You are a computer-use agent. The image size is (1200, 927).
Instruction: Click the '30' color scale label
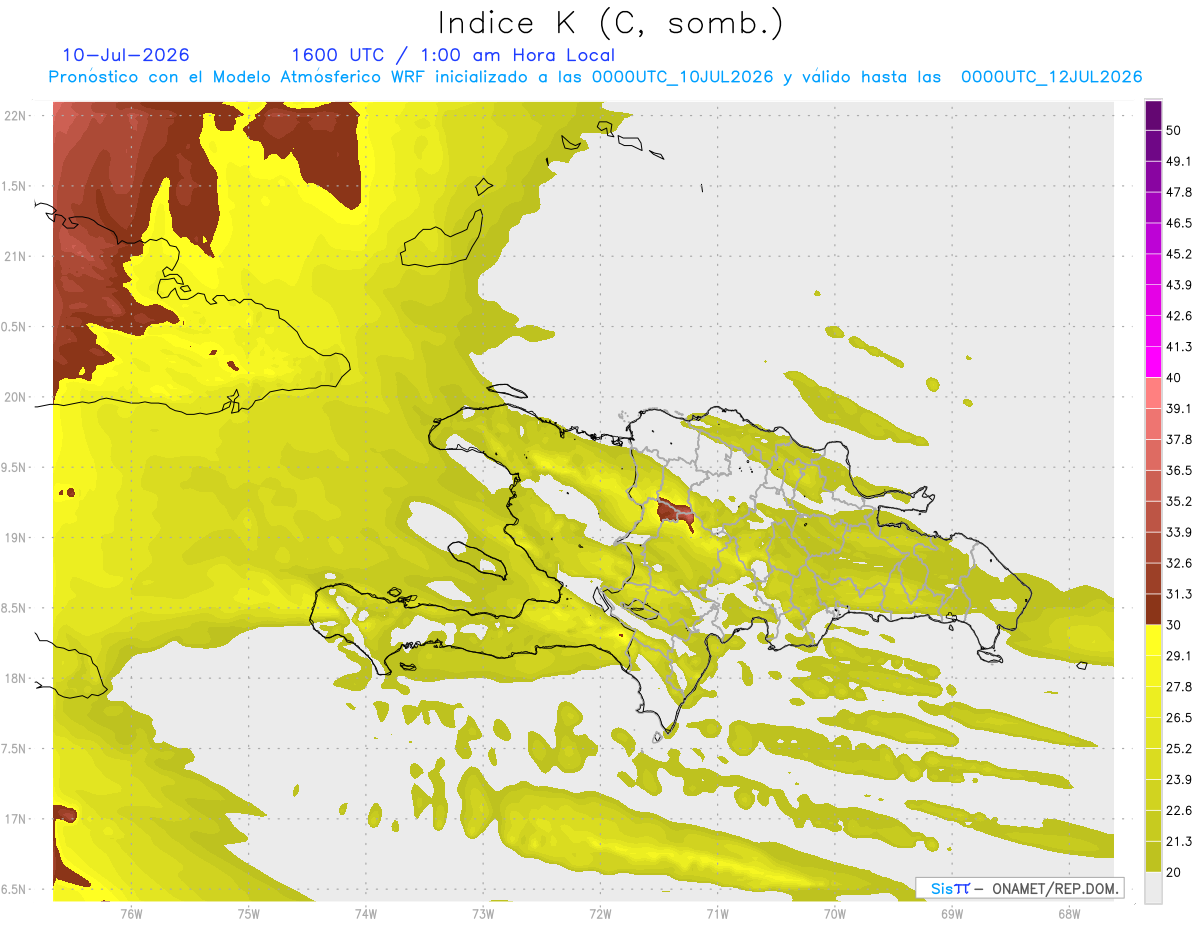(x=1174, y=625)
